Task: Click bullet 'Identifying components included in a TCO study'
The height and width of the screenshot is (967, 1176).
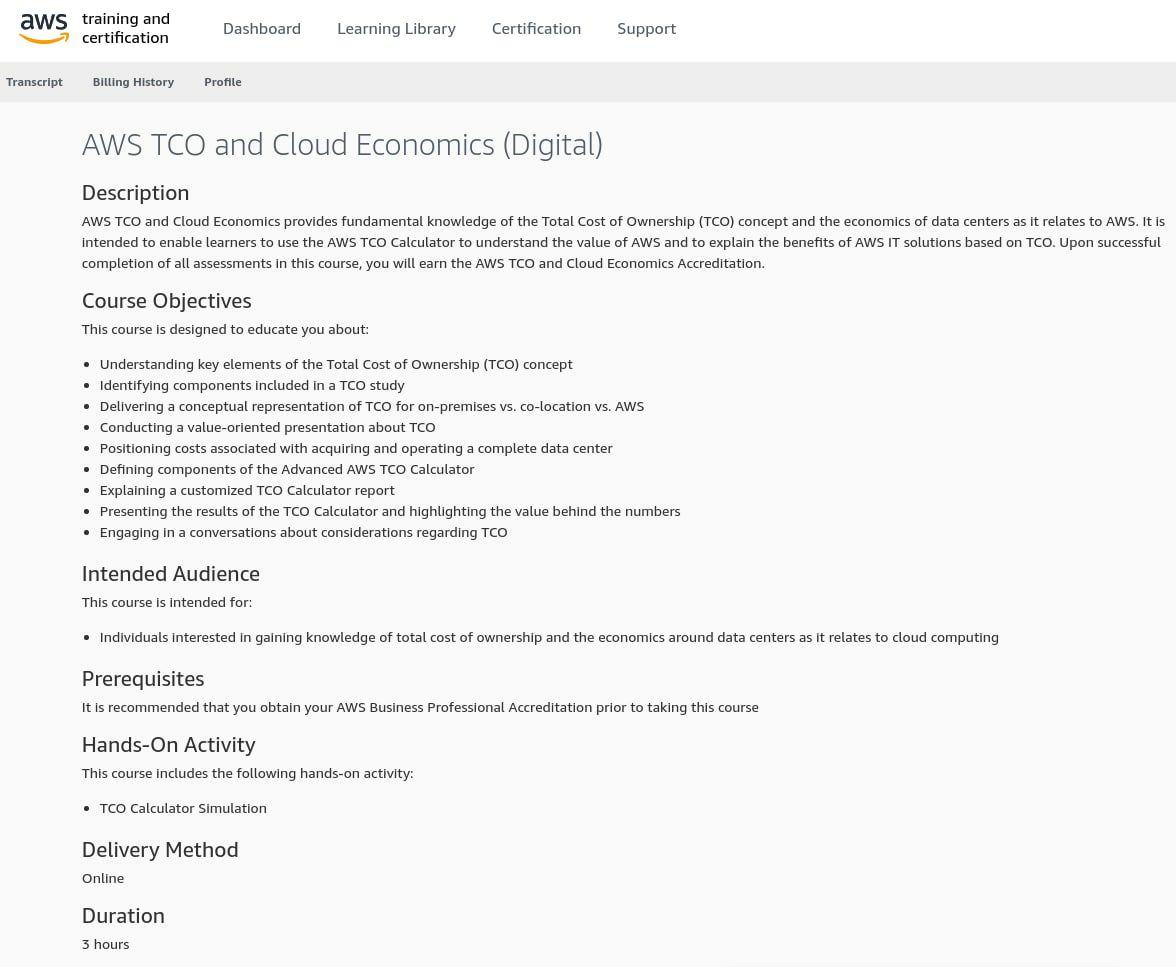Action: click(252, 386)
